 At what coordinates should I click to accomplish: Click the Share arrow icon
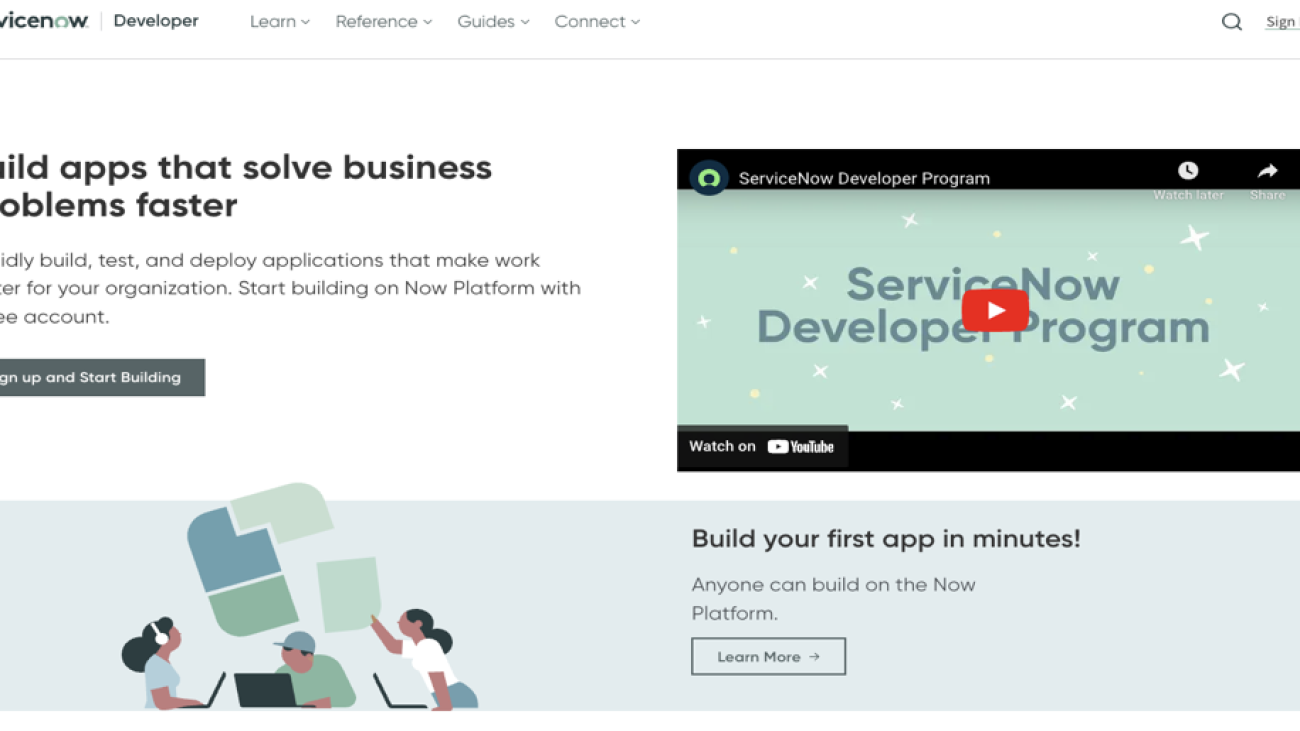1267,171
